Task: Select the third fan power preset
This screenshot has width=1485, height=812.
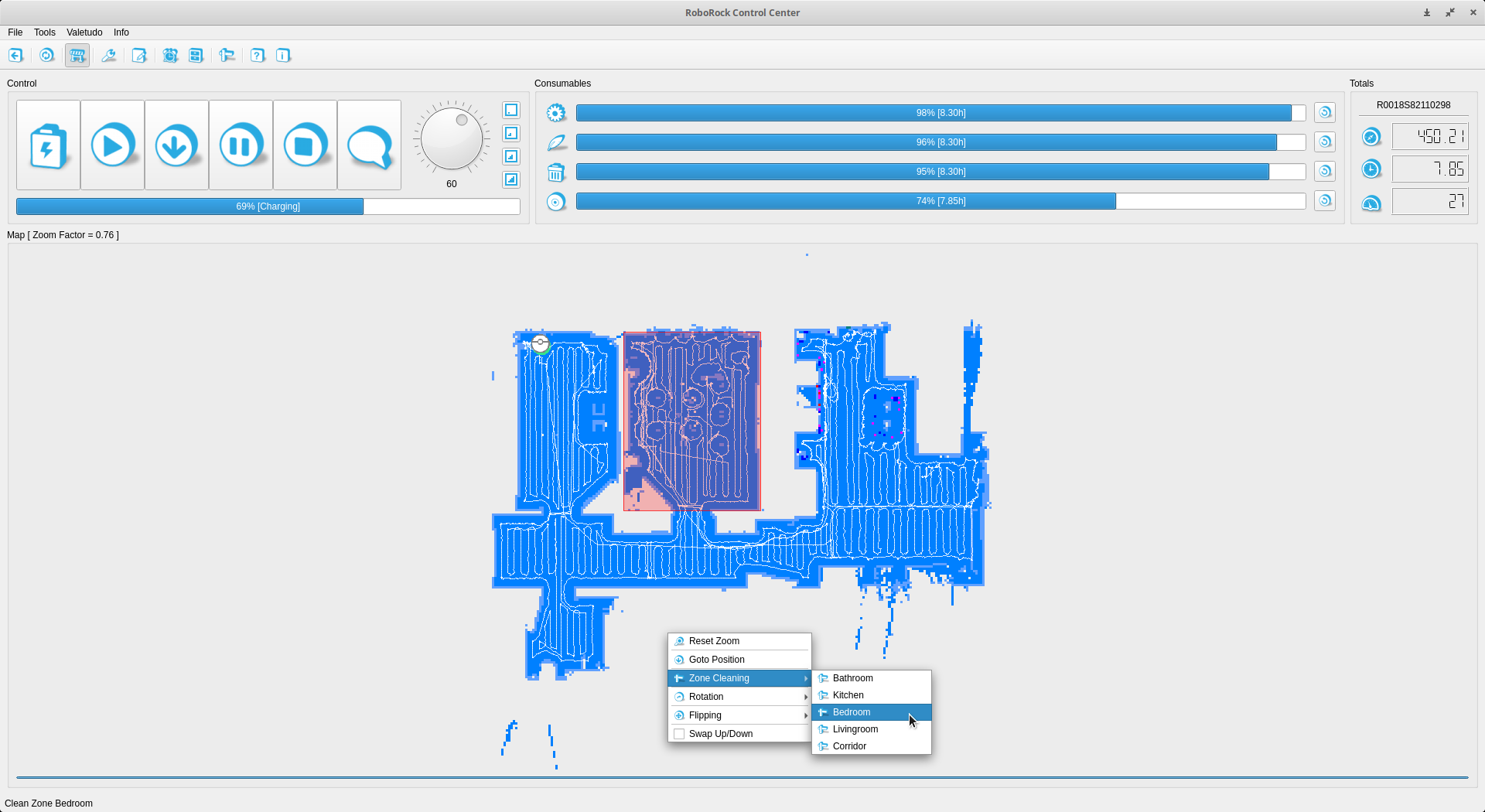Action: pos(511,156)
